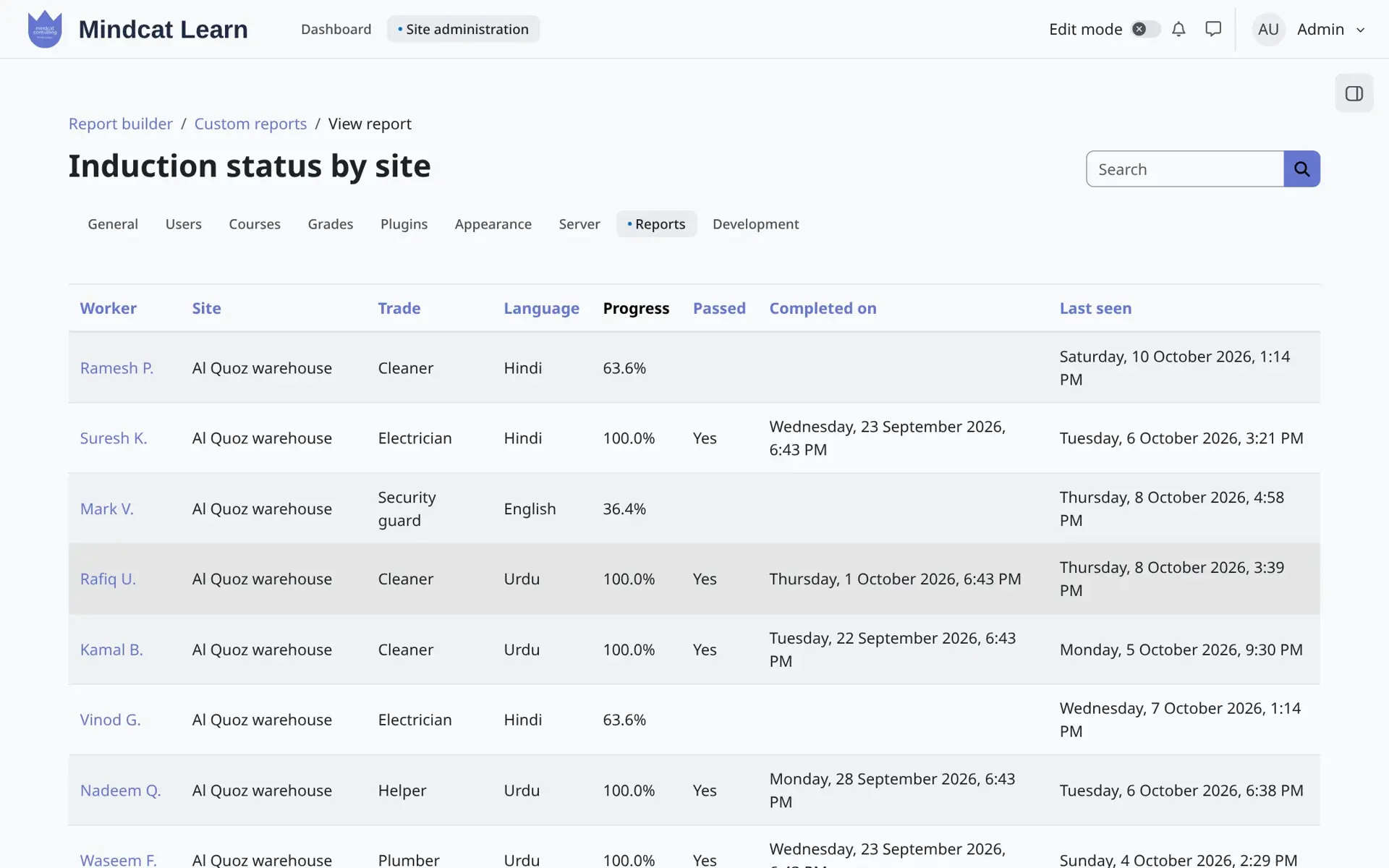
Task: Open worker Vinod G. profile
Action: [x=111, y=720]
